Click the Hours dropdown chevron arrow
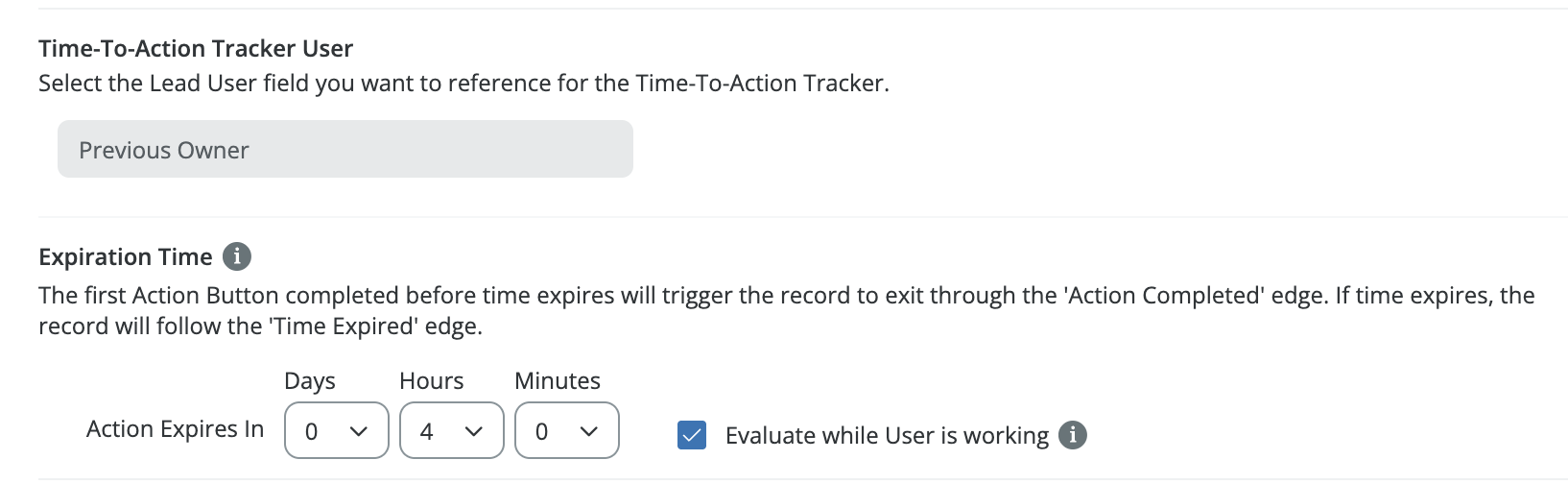 coord(474,432)
